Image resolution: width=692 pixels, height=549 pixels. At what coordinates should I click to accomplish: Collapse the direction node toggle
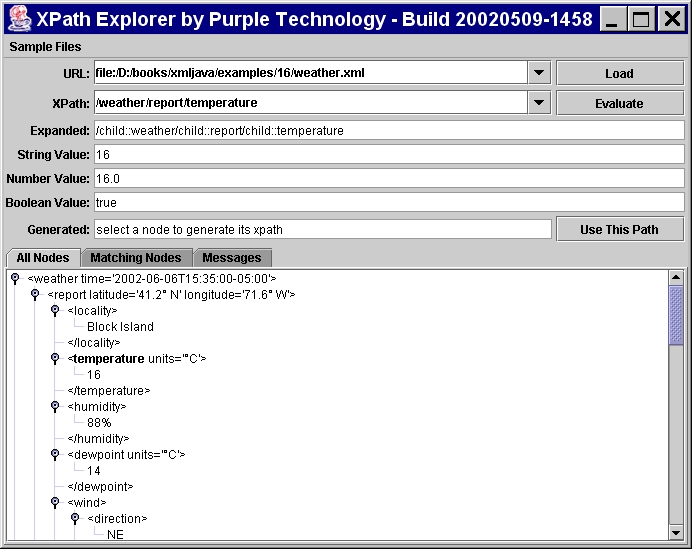pyautogui.click(x=75, y=519)
